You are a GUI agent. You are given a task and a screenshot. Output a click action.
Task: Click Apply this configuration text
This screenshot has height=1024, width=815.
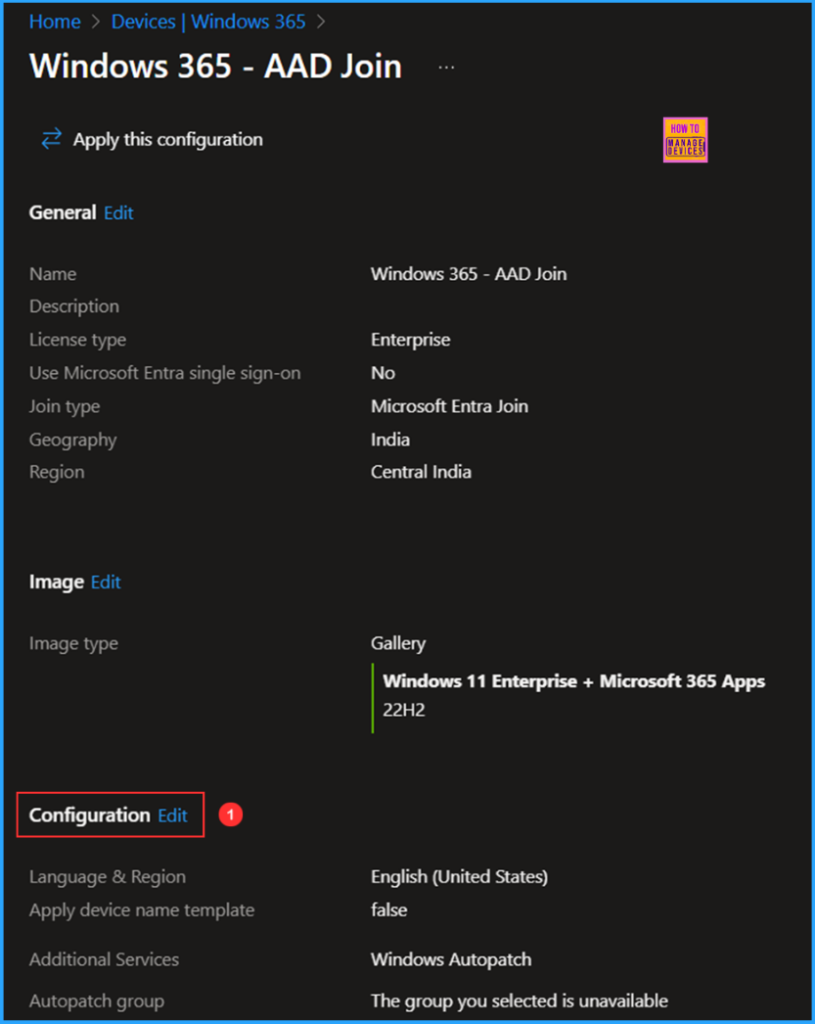168,140
